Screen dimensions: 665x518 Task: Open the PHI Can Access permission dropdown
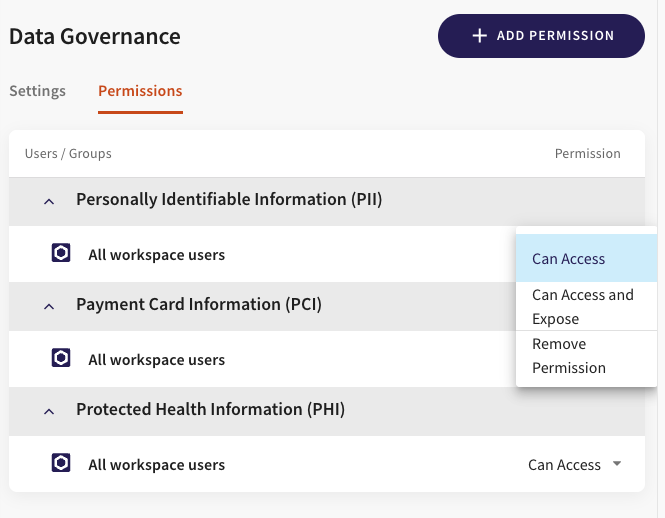575,464
